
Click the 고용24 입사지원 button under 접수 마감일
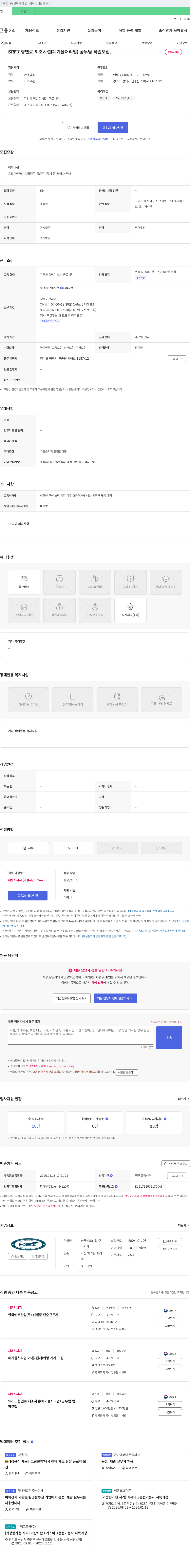(27, 895)
